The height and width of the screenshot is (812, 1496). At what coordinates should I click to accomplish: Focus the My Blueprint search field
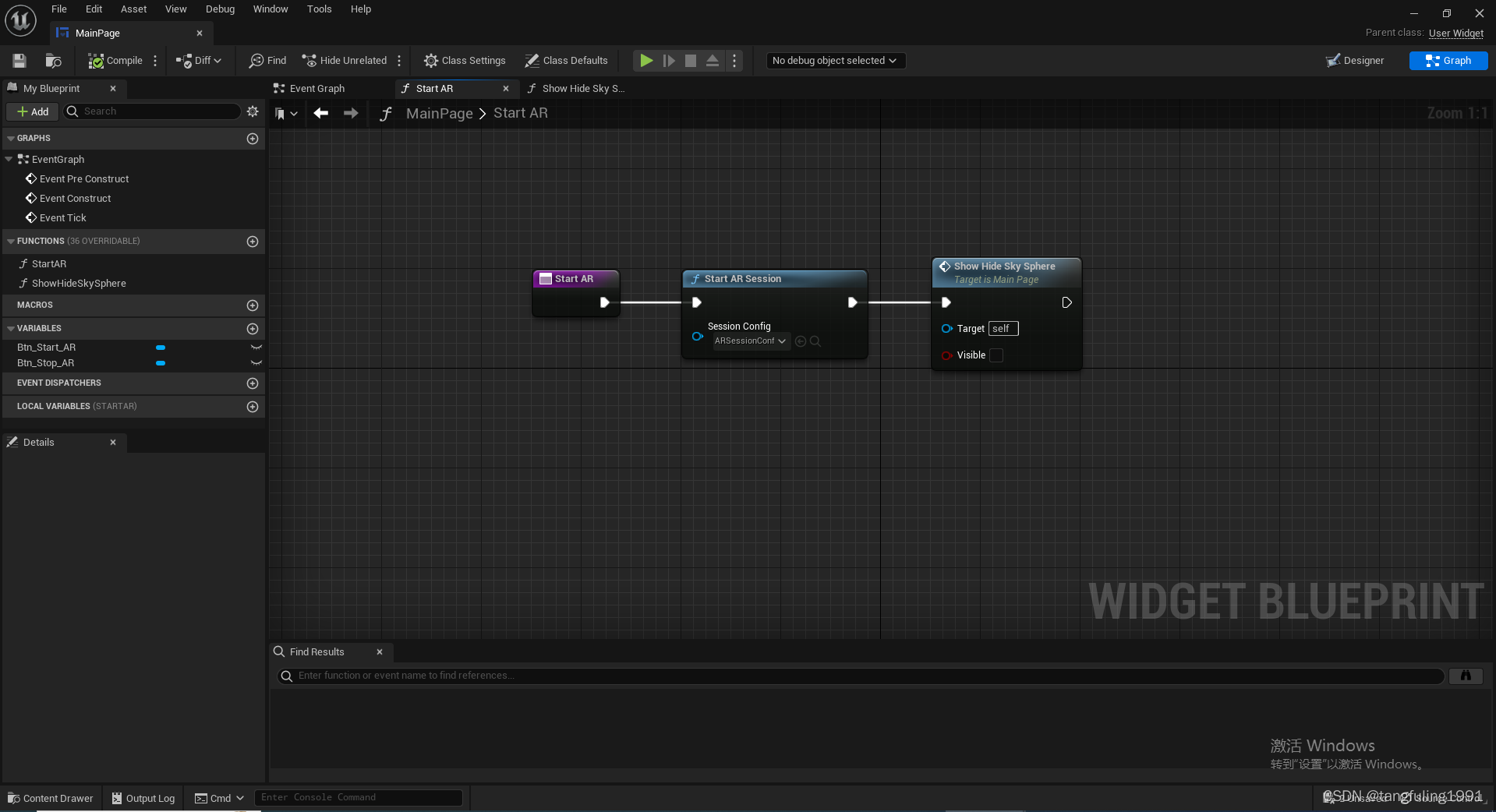pyautogui.click(x=153, y=111)
